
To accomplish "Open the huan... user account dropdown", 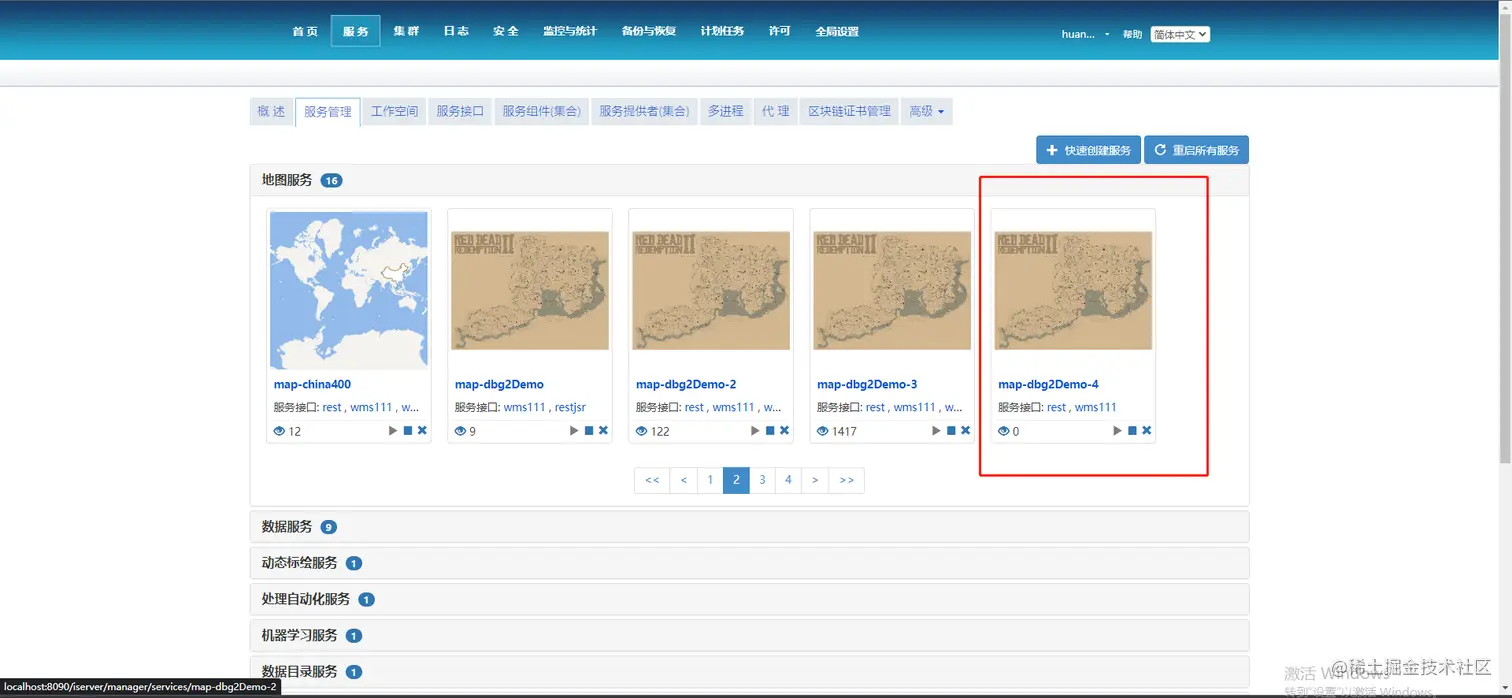I will [1085, 34].
